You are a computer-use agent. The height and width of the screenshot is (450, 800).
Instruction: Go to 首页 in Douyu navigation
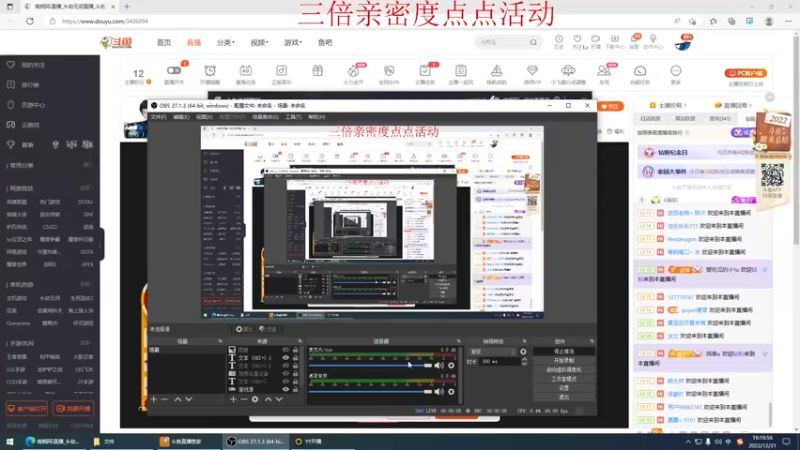coord(164,42)
